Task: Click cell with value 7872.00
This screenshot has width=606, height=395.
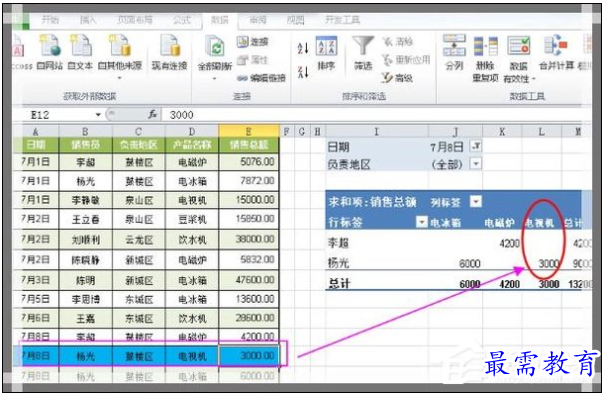Action: point(249,180)
